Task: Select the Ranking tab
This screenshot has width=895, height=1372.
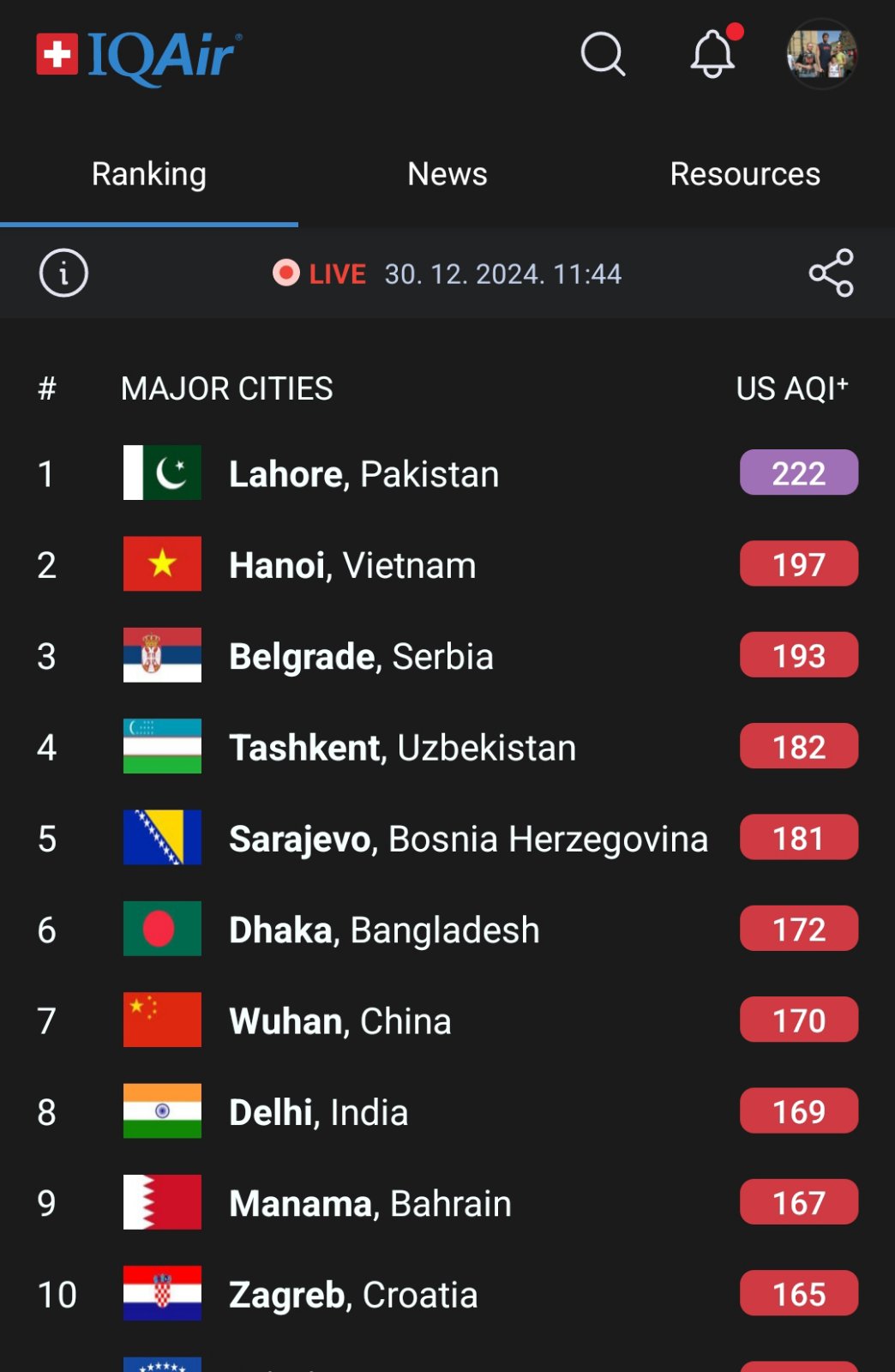Action: [149, 174]
